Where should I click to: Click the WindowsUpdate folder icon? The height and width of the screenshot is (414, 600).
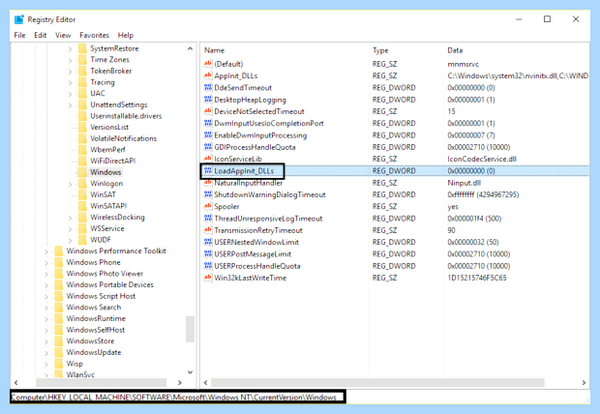[59, 352]
